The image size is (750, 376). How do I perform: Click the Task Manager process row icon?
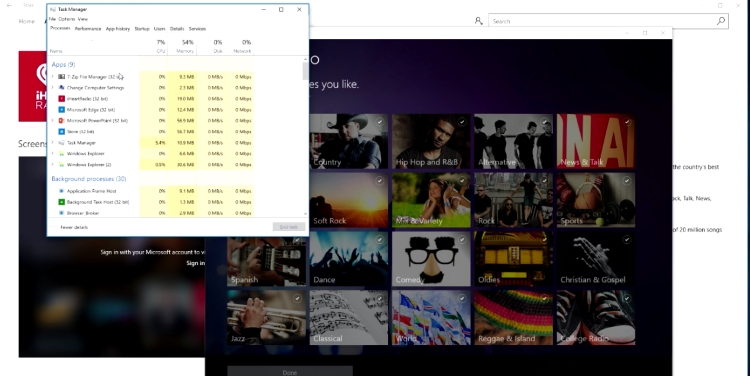[61, 143]
